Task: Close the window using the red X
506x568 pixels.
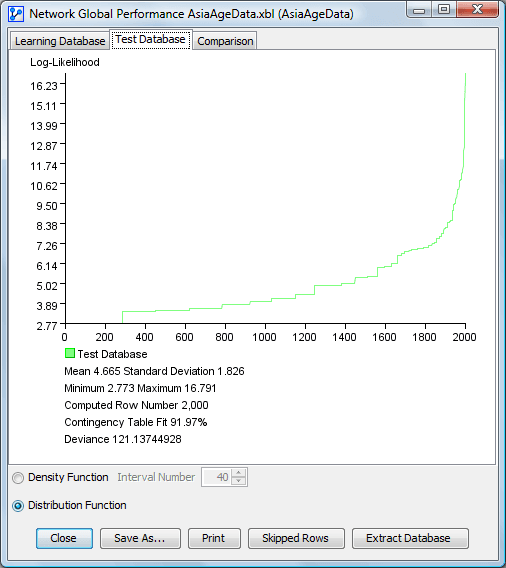Action: [477, 10]
